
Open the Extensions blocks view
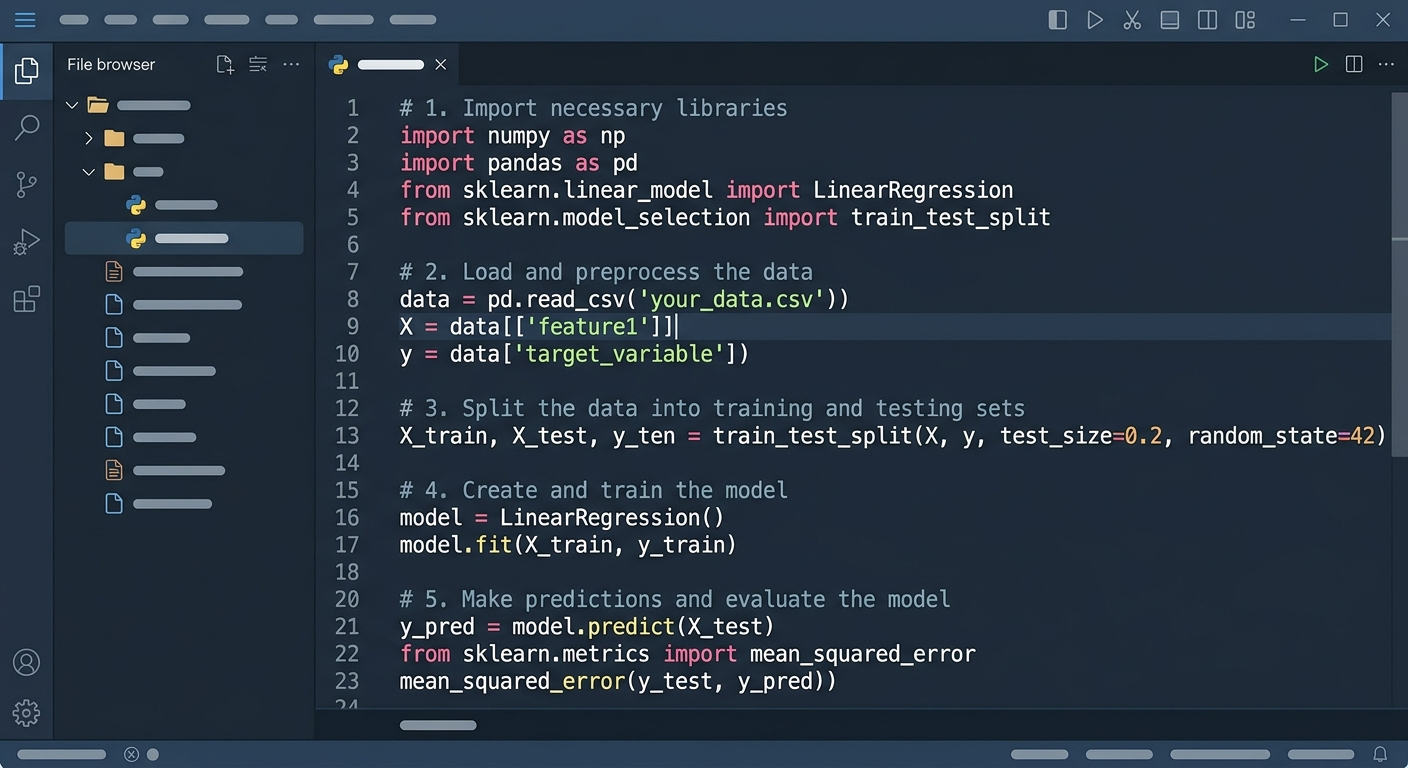tap(27, 299)
